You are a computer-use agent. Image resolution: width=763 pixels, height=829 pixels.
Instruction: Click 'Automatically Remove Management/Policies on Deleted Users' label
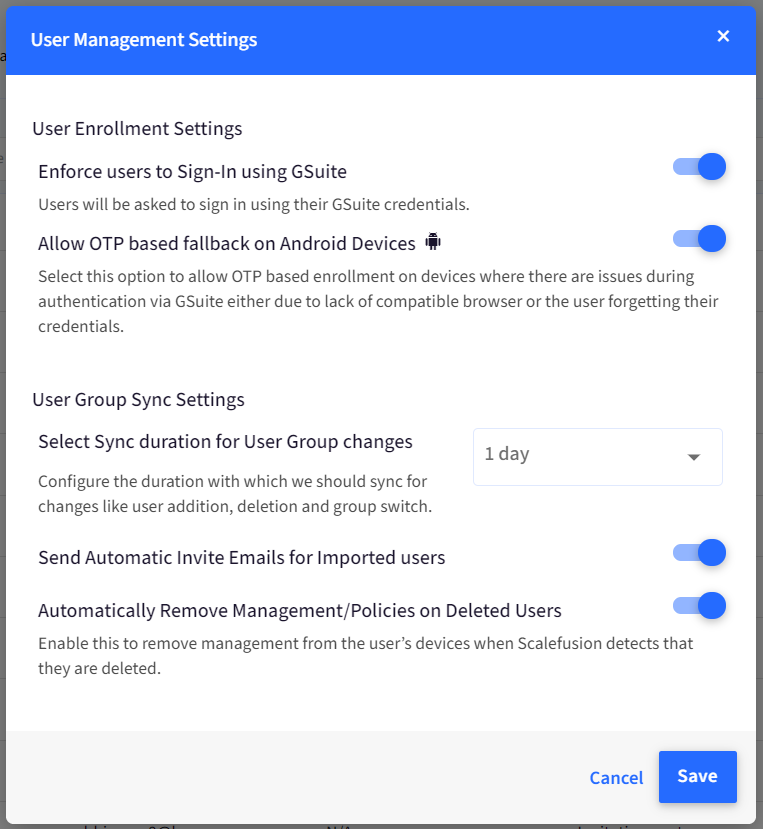pyautogui.click(x=300, y=611)
